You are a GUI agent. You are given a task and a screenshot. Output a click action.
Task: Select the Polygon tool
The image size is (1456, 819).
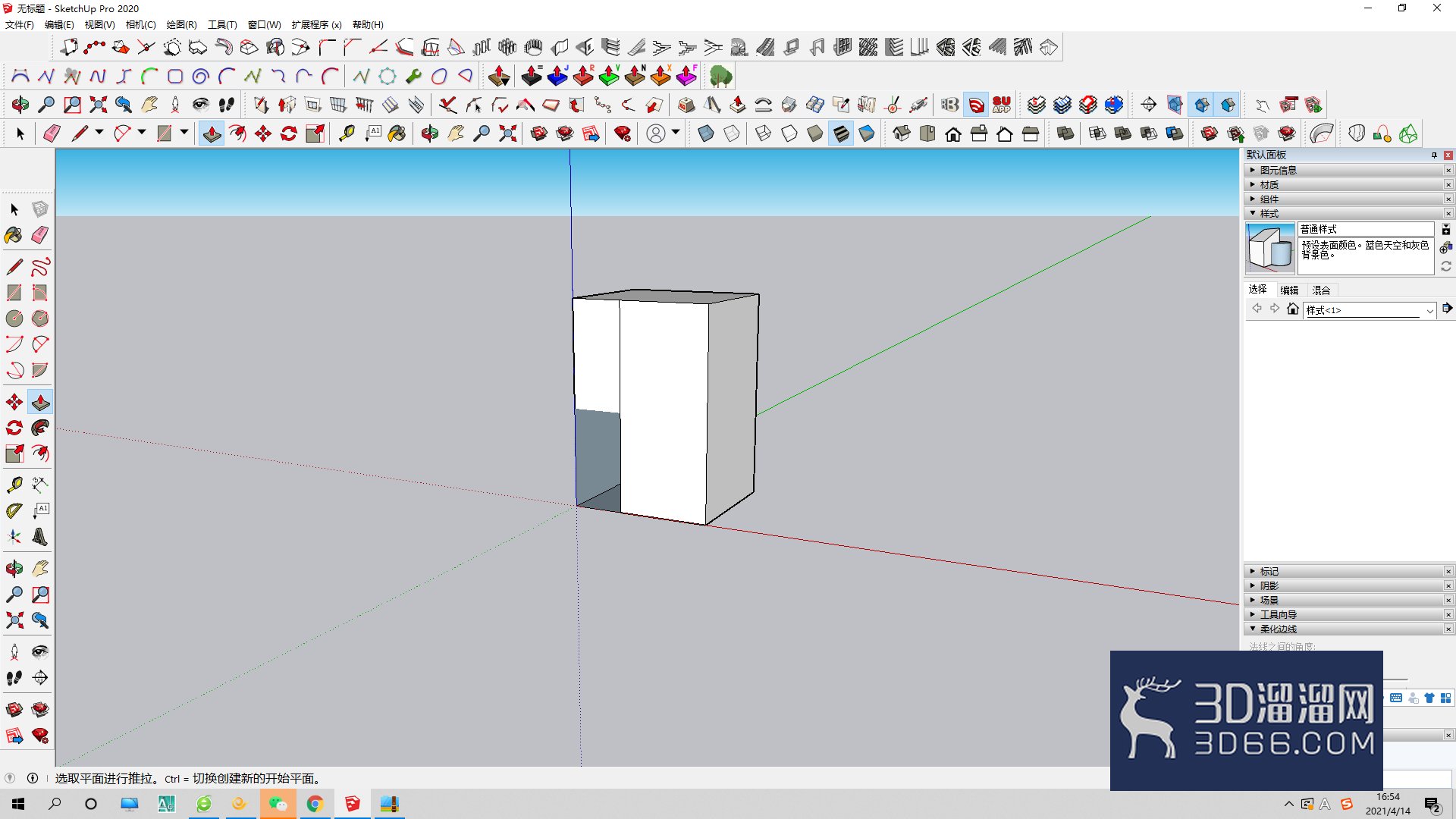click(40, 318)
